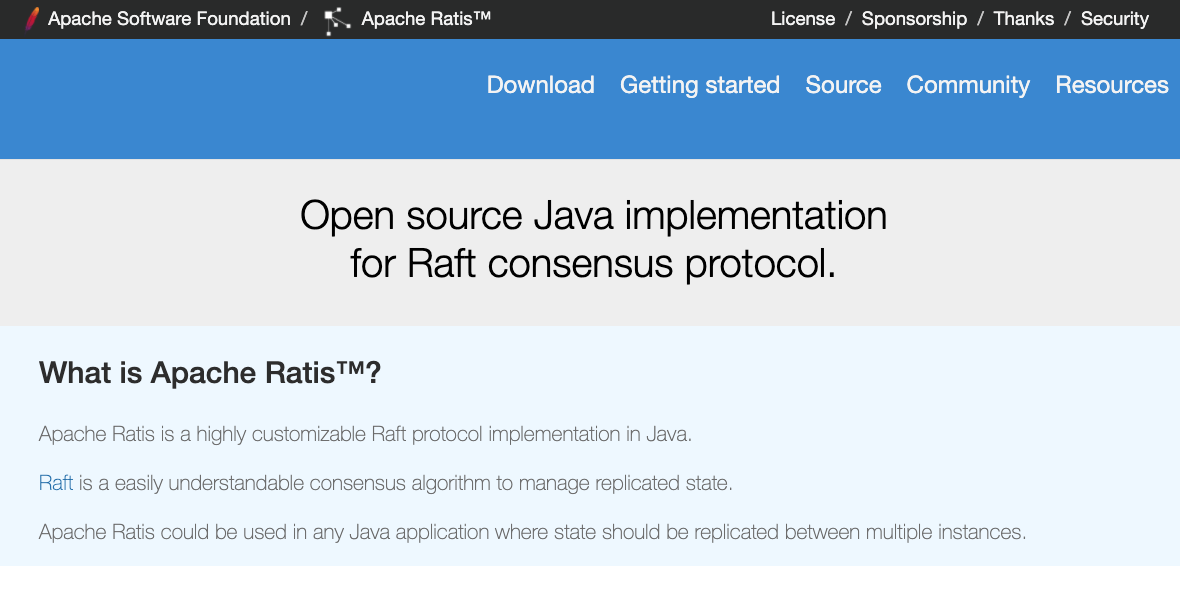Go to the Download menu item
The height and width of the screenshot is (590, 1180).
[540, 85]
